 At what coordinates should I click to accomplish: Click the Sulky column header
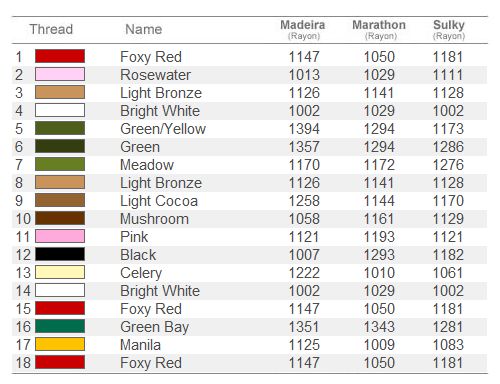449,29
